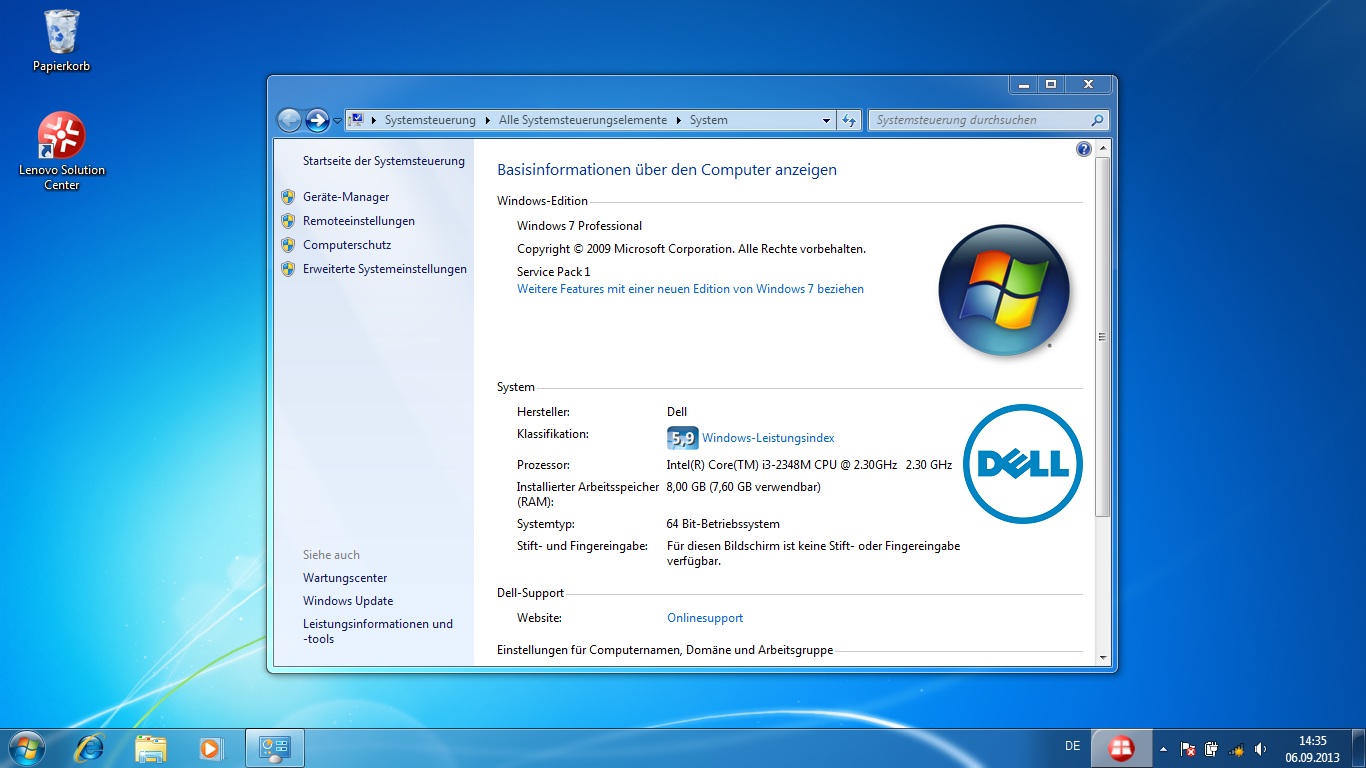Open the Papierkorb desktop icon
Image resolution: width=1366 pixels, height=768 pixels.
[x=61, y=40]
